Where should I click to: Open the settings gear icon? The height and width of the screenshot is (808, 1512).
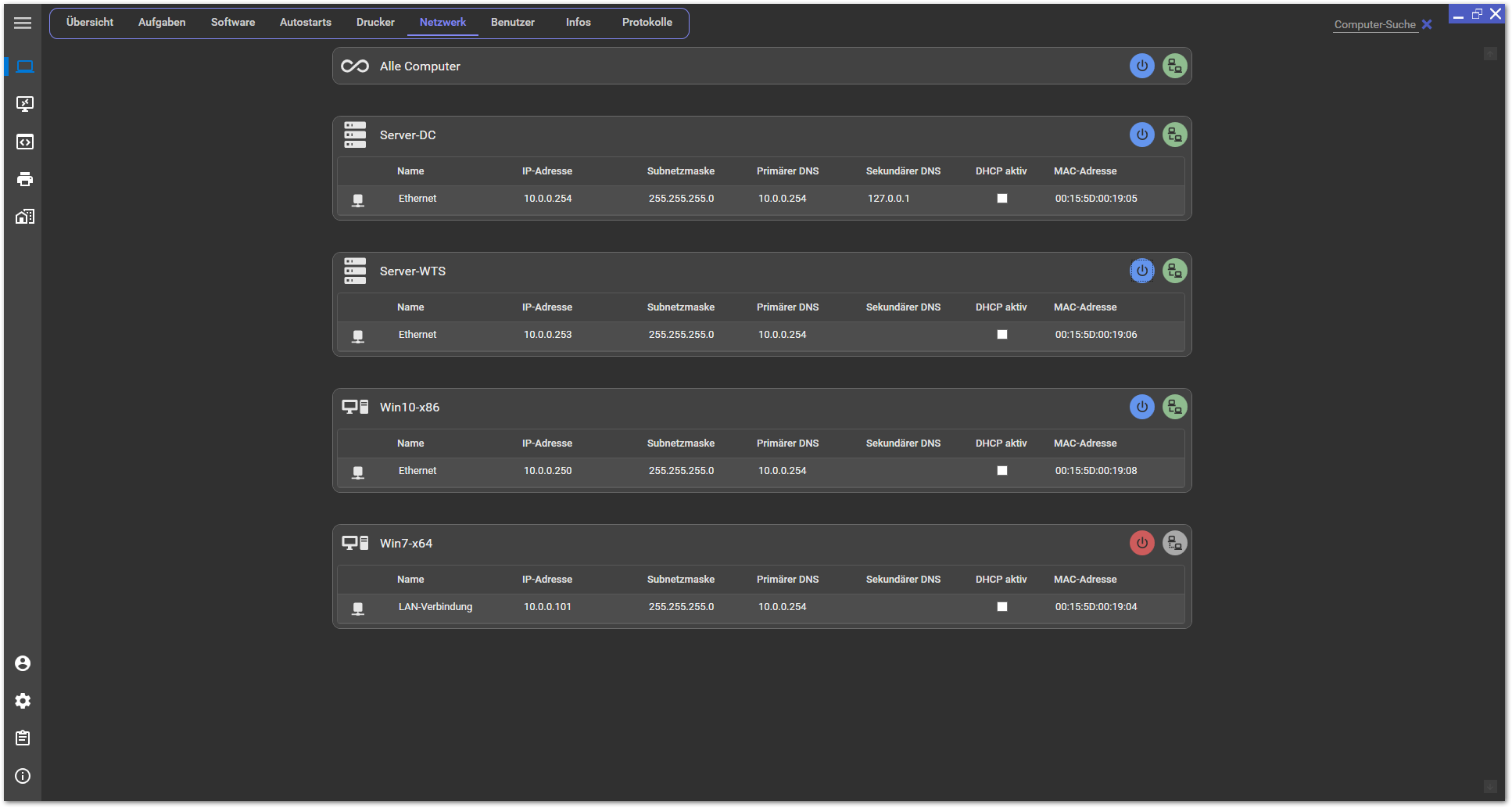[x=23, y=701]
